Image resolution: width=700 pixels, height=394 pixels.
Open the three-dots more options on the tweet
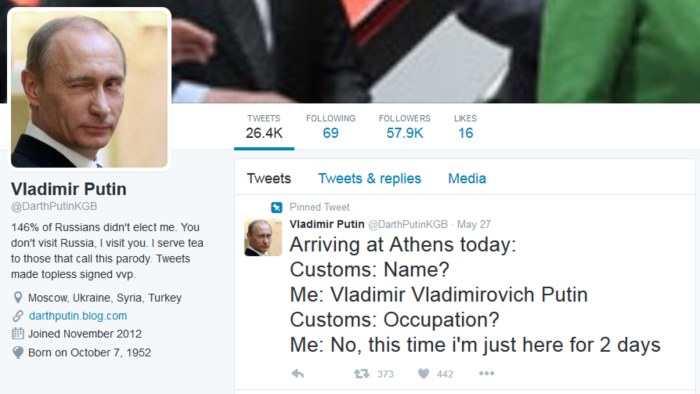click(x=487, y=373)
